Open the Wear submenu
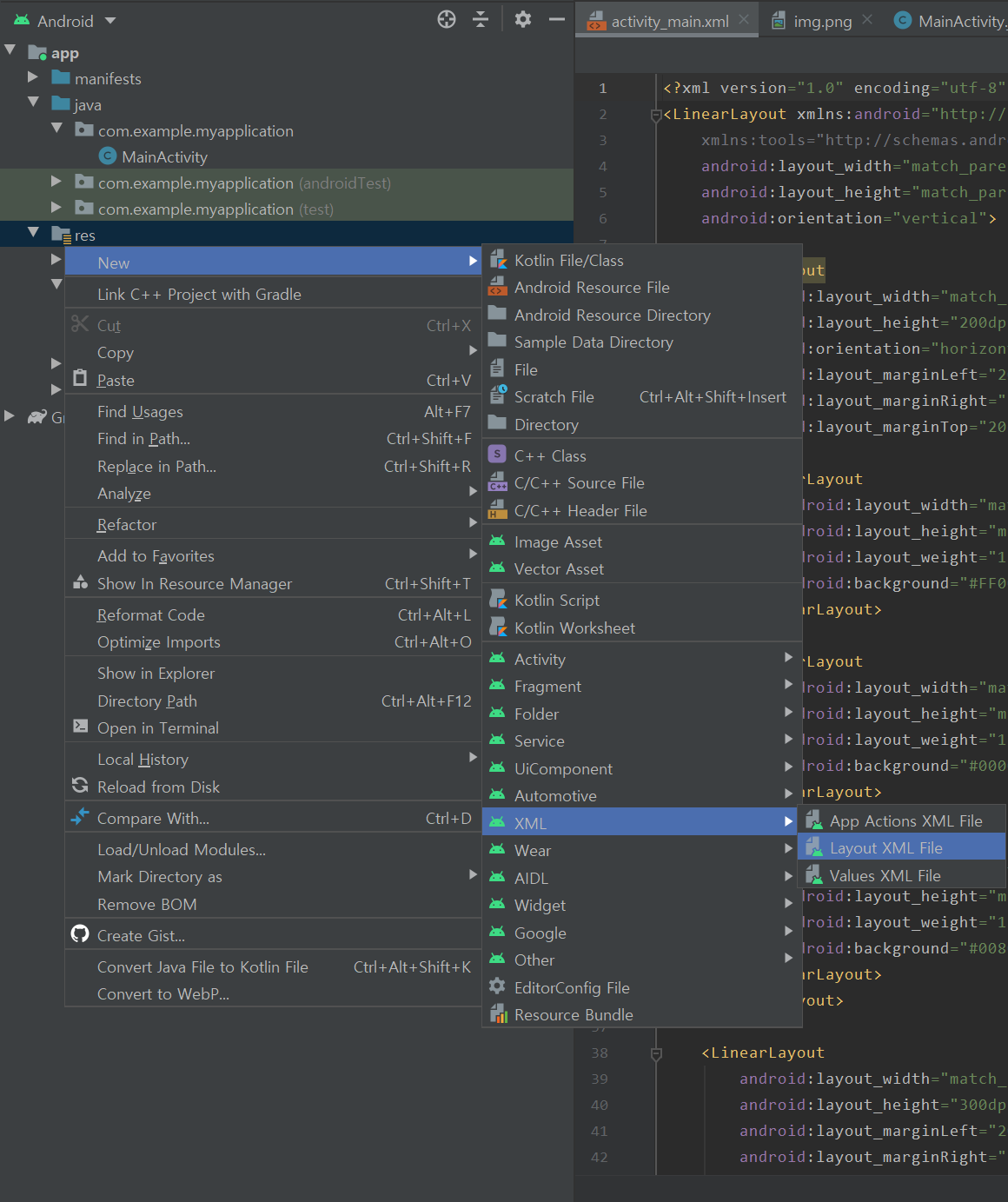The width and height of the screenshot is (1008, 1202). click(x=640, y=851)
